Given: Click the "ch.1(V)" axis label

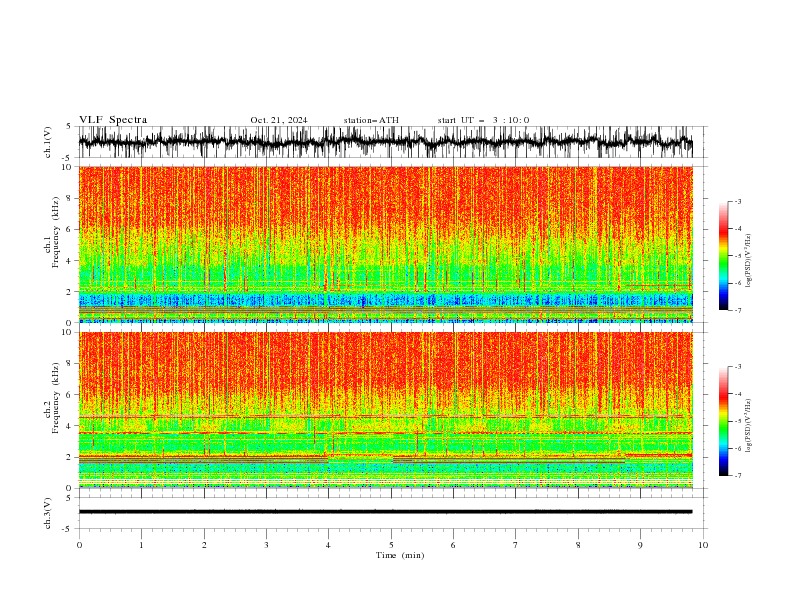Looking at the screenshot, I should pos(48,142).
